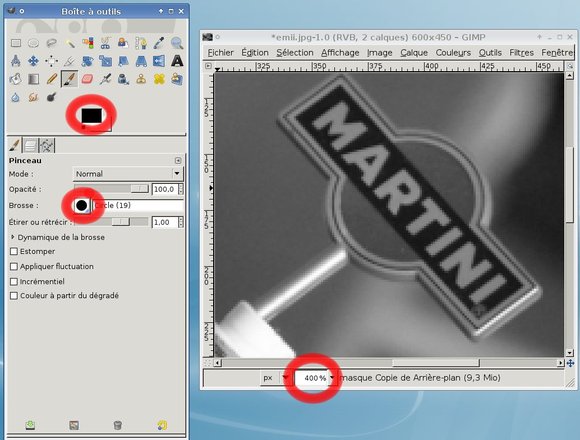Select the Heal tool
The height and width of the screenshot is (440, 580).
click(x=159, y=79)
